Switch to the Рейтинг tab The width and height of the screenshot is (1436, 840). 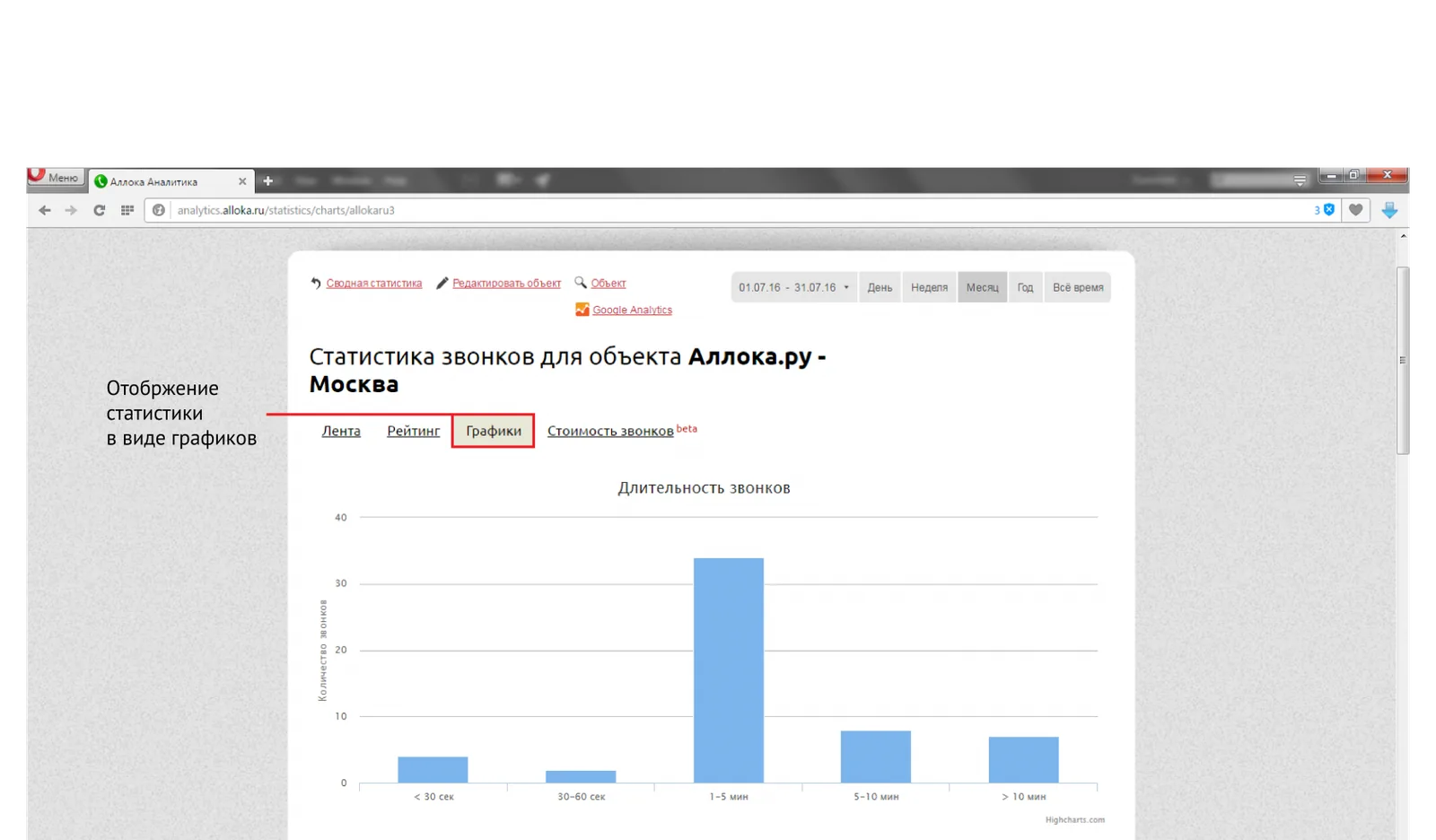(x=413, y=431)
